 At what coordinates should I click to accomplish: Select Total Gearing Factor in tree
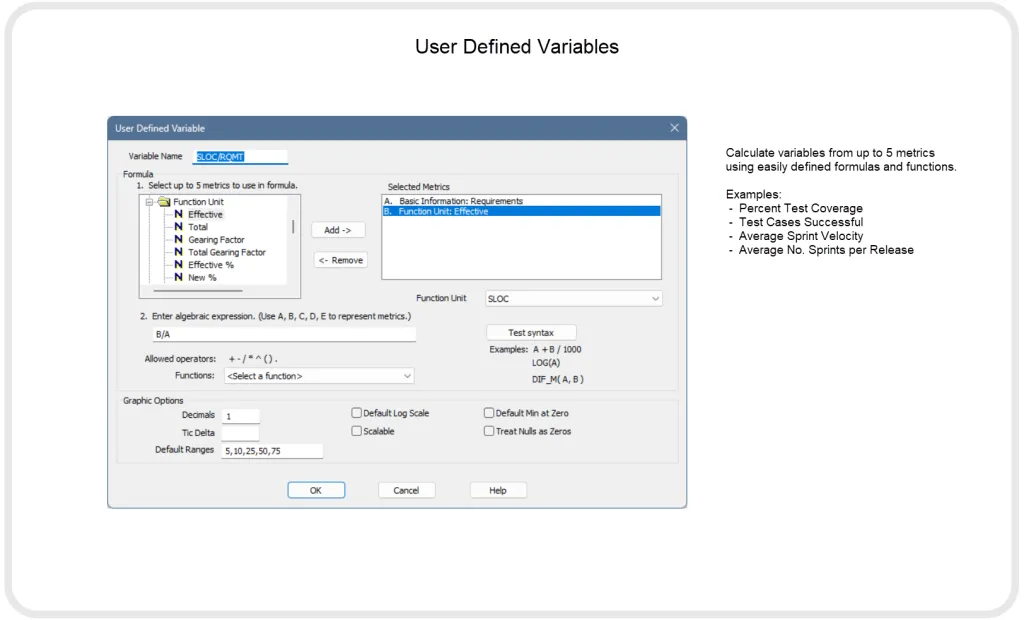coord(227,252)
